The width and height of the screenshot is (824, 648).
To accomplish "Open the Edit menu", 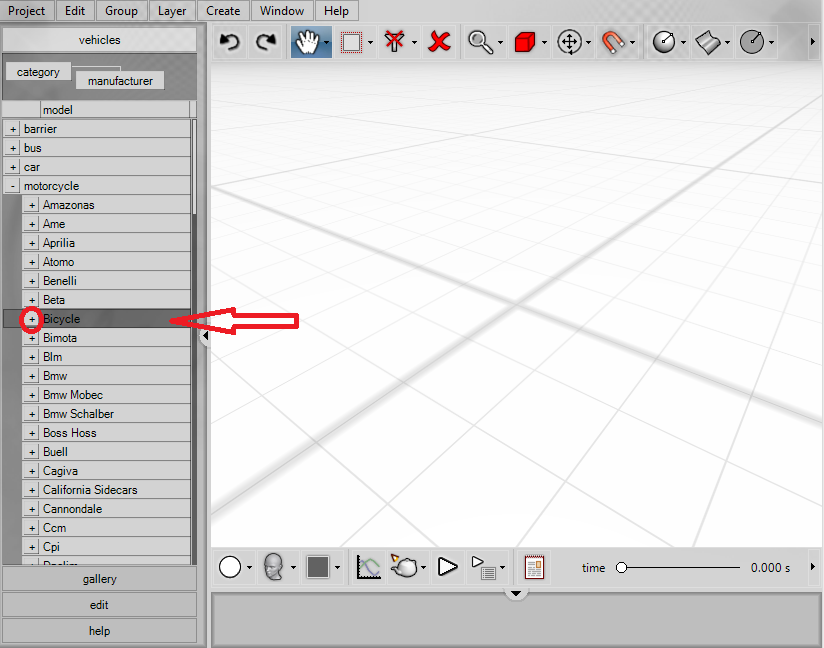I will [75, 11].
